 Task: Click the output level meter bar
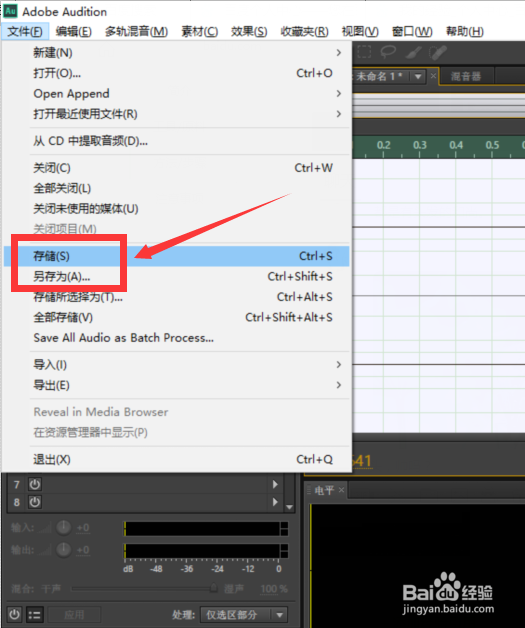tap(206, 551)
